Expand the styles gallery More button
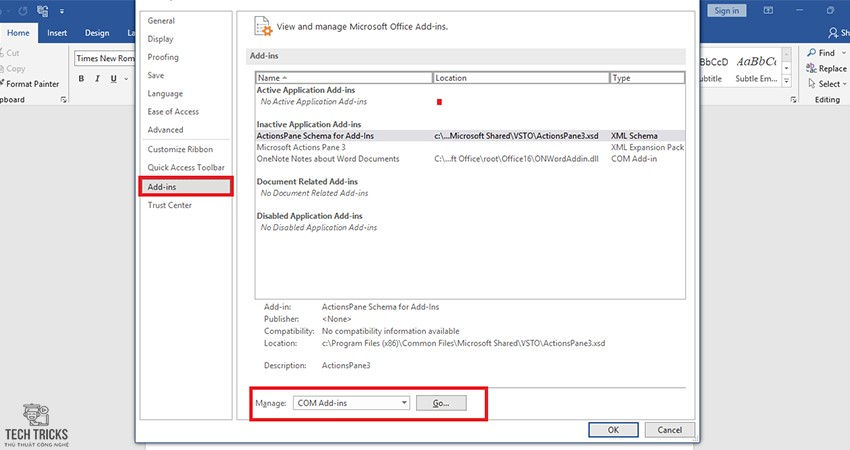Viewport: 850px width, 450px height. coord(787,81)
